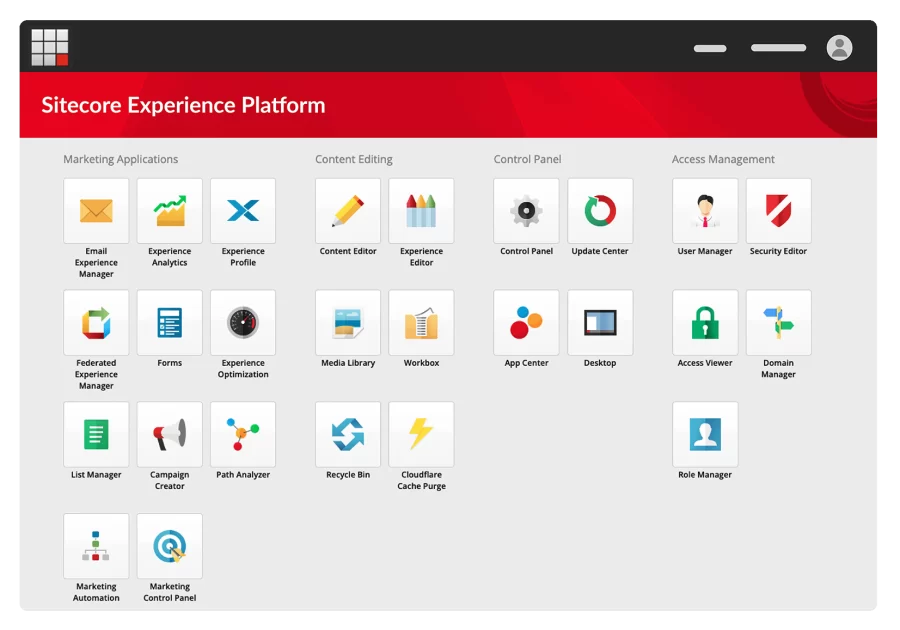Image resolution: width=900 pixels, height=630 pixels.
Task: Launch the Forms application
Action: (169, 322)
